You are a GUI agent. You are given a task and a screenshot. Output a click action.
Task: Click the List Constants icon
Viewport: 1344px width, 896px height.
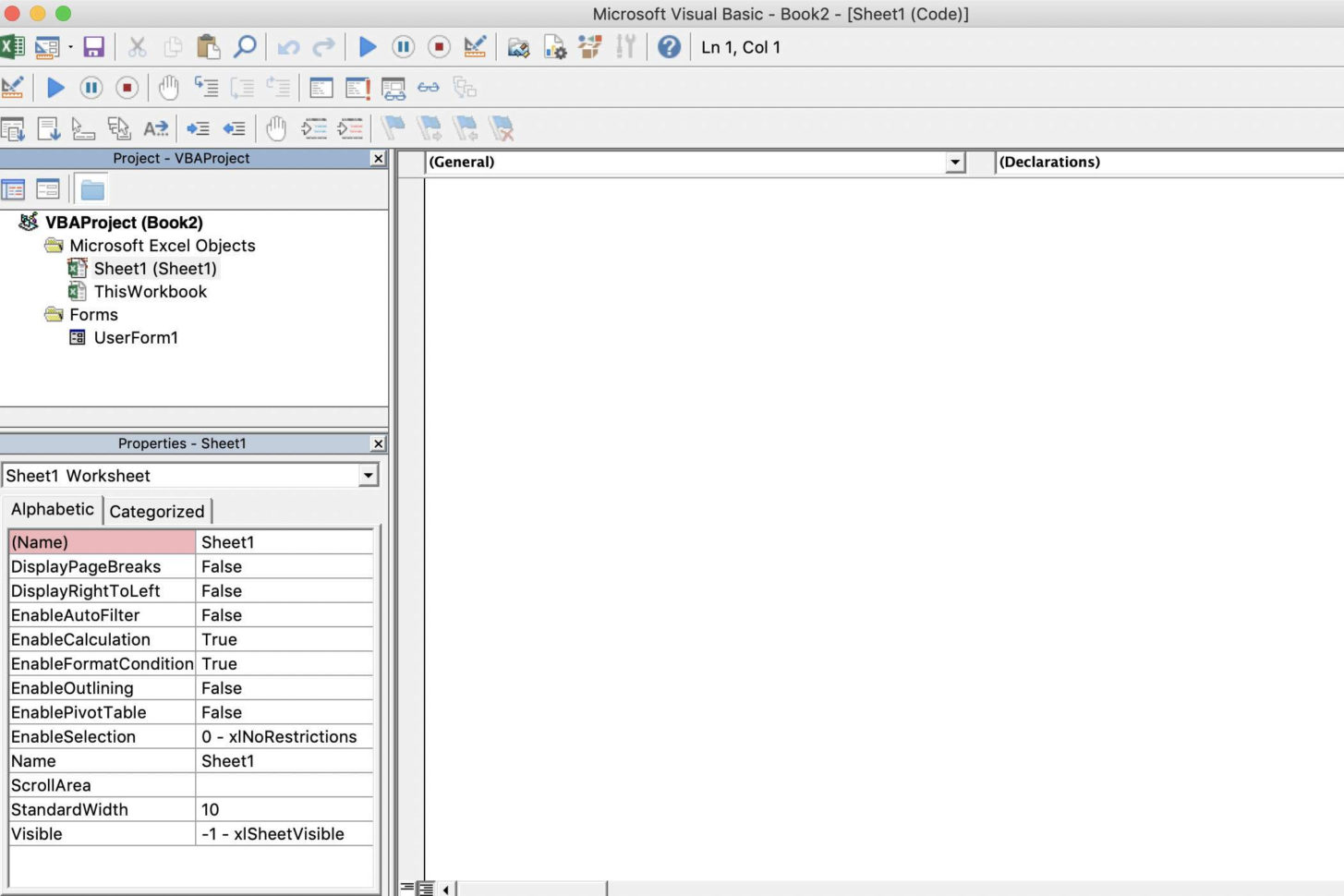(48, 128)
